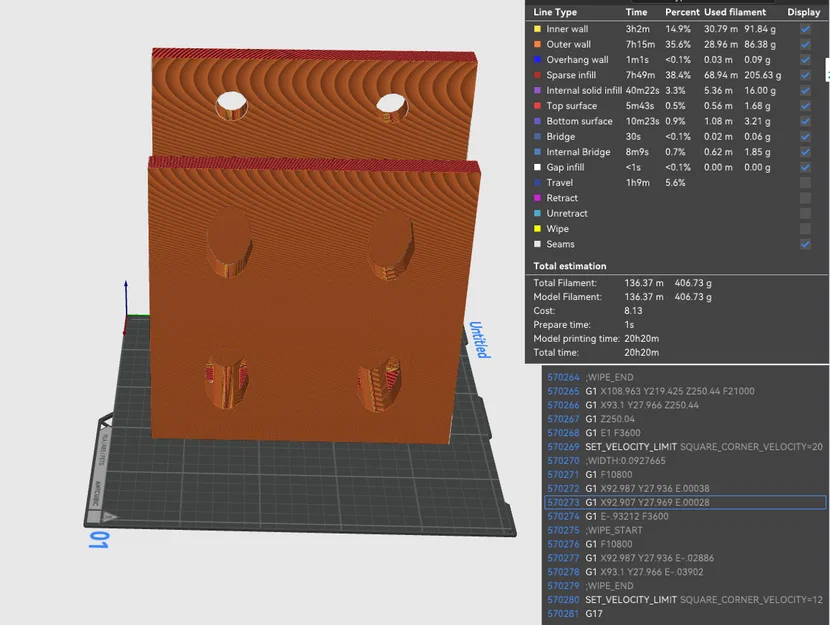The image size is (830, 625).
Task: Click Total time 20h20m value
Action: coord(642,352)
